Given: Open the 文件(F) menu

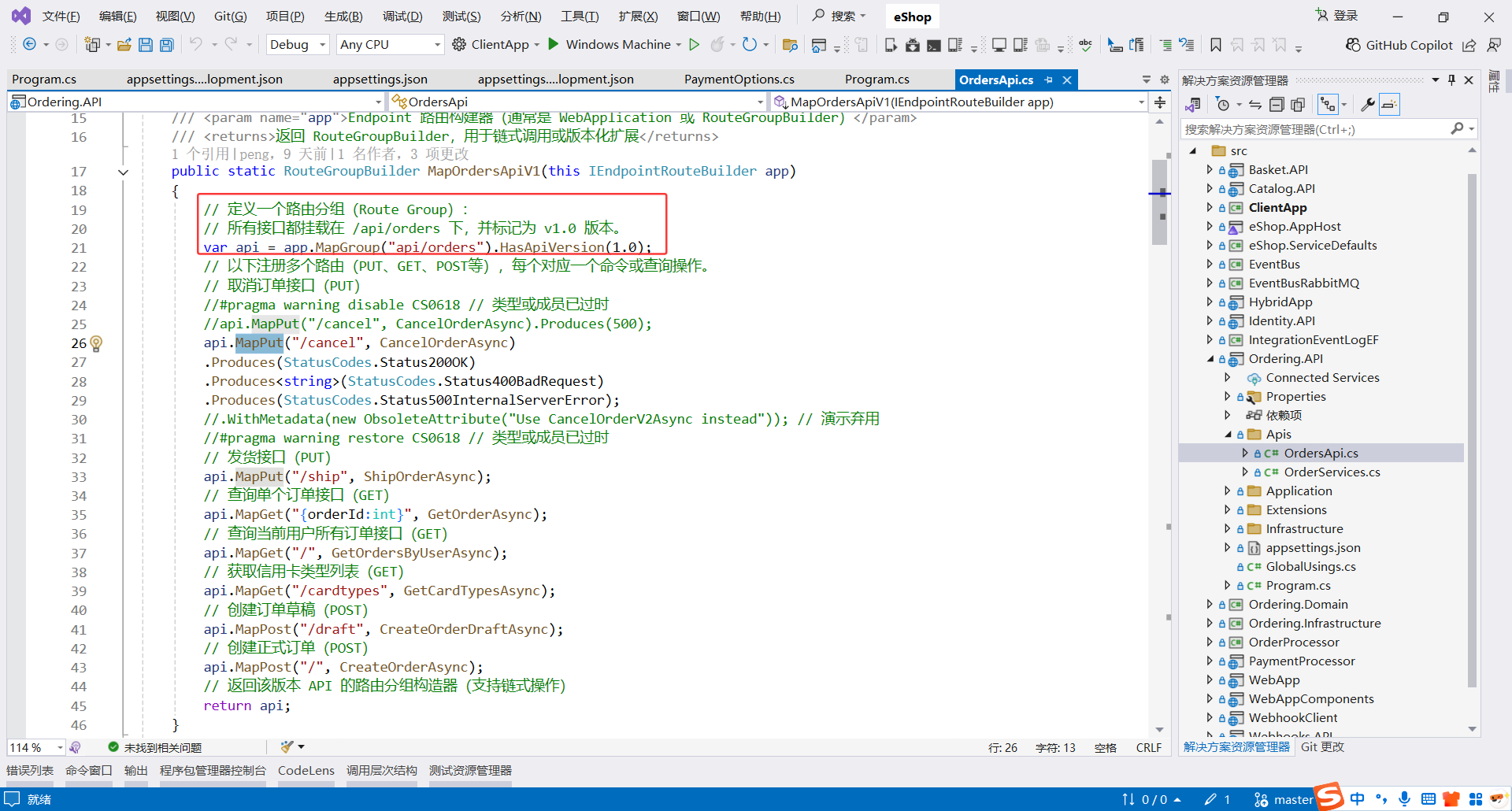Looking at the screenshot, I should [61, 17].
